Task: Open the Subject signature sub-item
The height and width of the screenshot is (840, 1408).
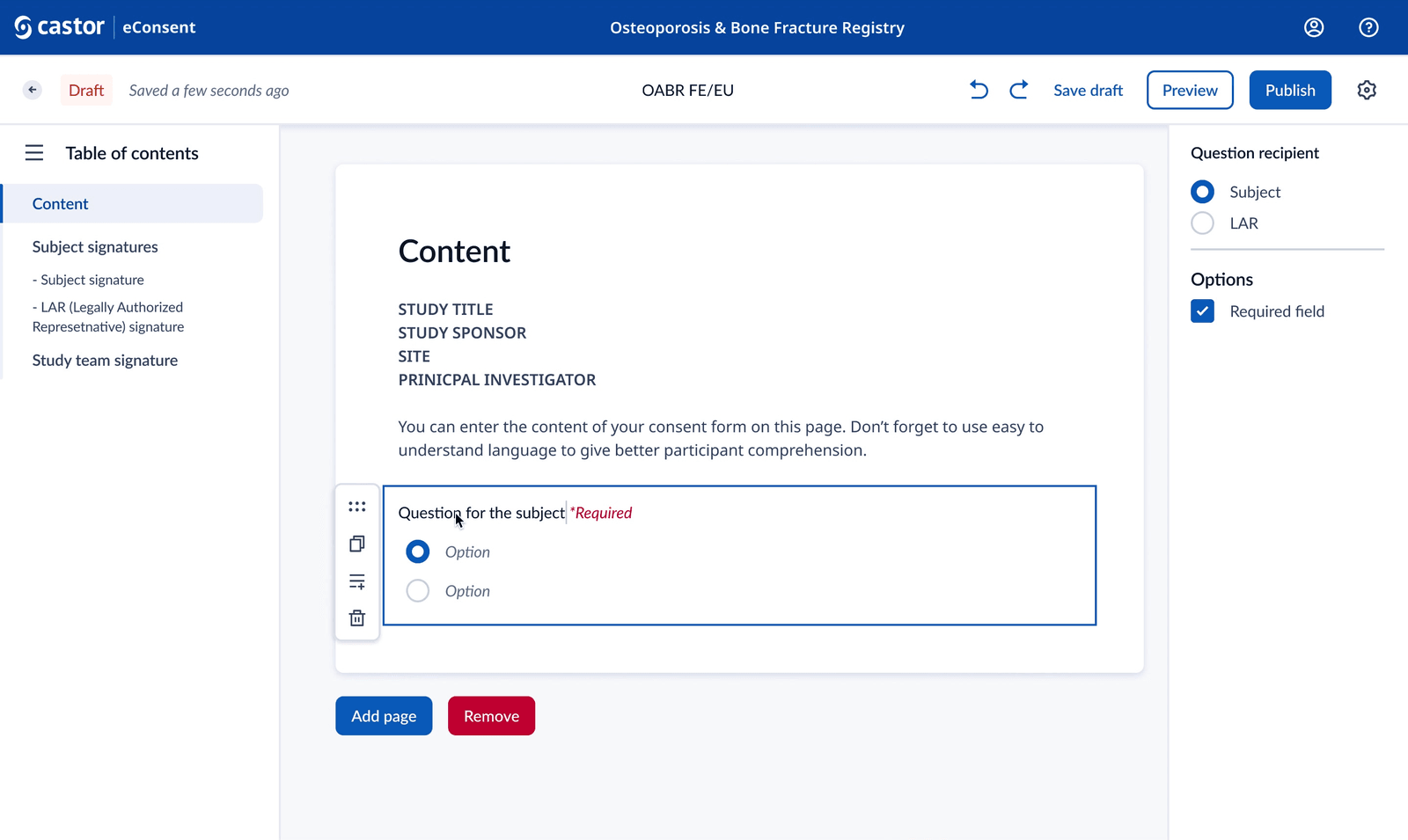Action: (88, 280)
